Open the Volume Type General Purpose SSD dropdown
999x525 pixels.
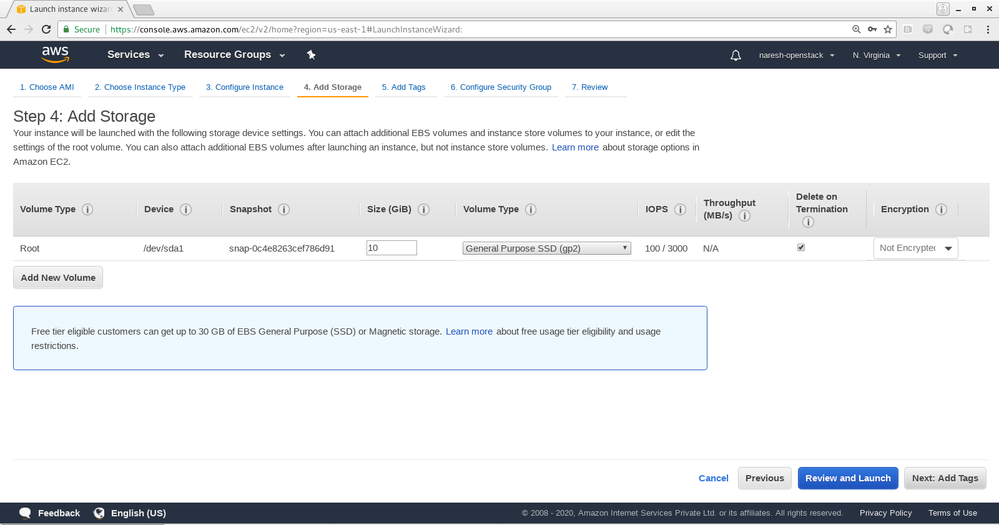tap(546, 248)
